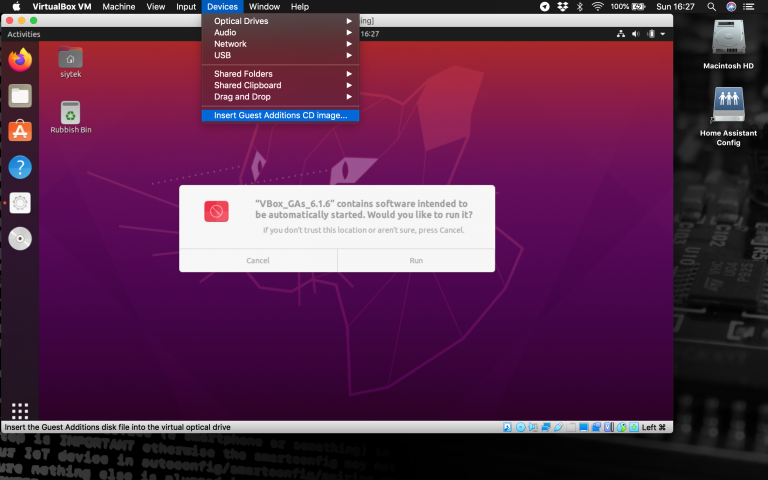Open Firefox from the Ubuntu dock

click(x=20, y=60)
